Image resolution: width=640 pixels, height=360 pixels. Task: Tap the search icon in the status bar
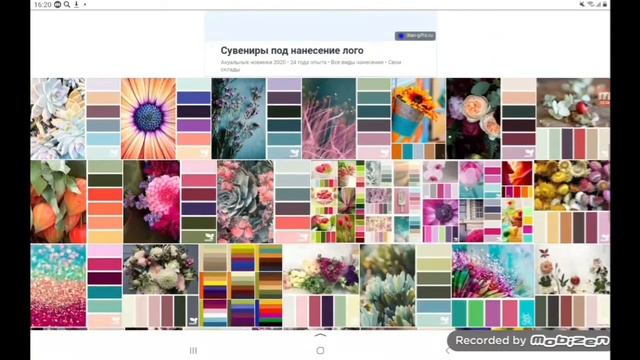coord(67,4)
